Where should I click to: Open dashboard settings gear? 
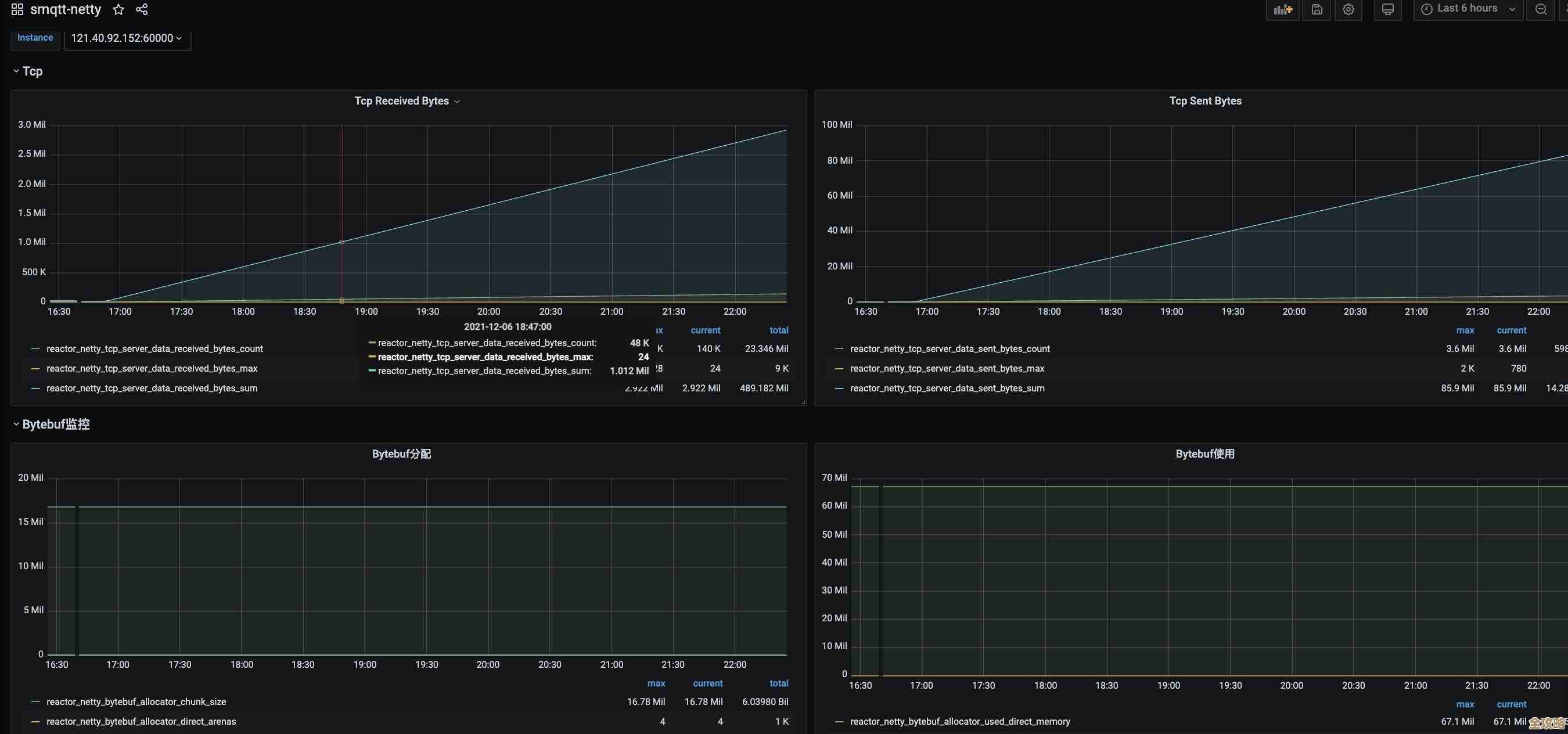click(x=1348, y=9)
